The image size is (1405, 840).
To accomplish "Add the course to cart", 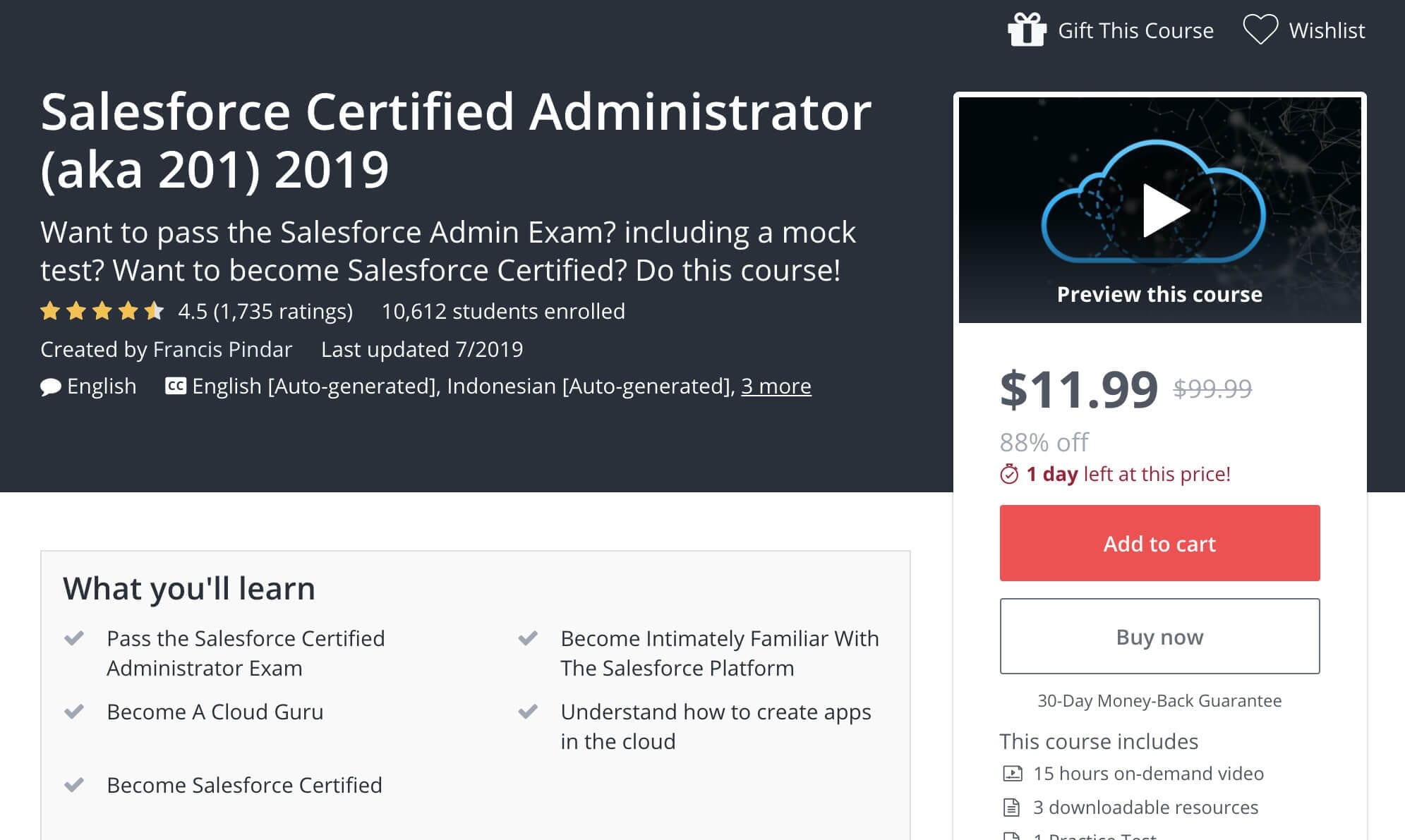I will (1159, 543).
